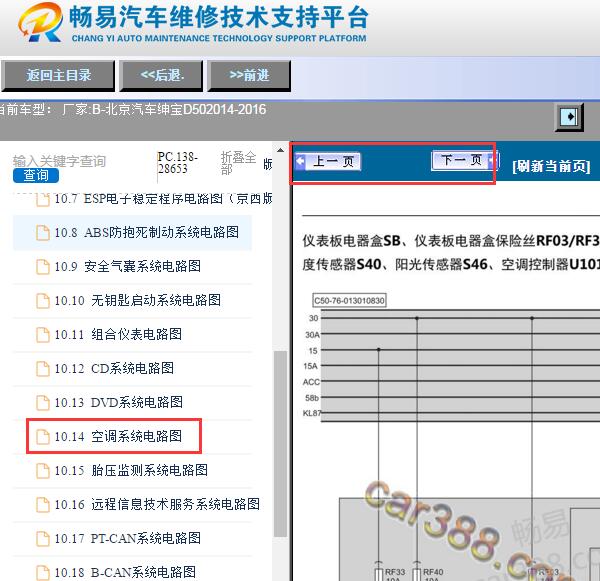600x581 pixels.
Task: Open 10.18 B-CAN系统电路图
Action: pos(125,573)
